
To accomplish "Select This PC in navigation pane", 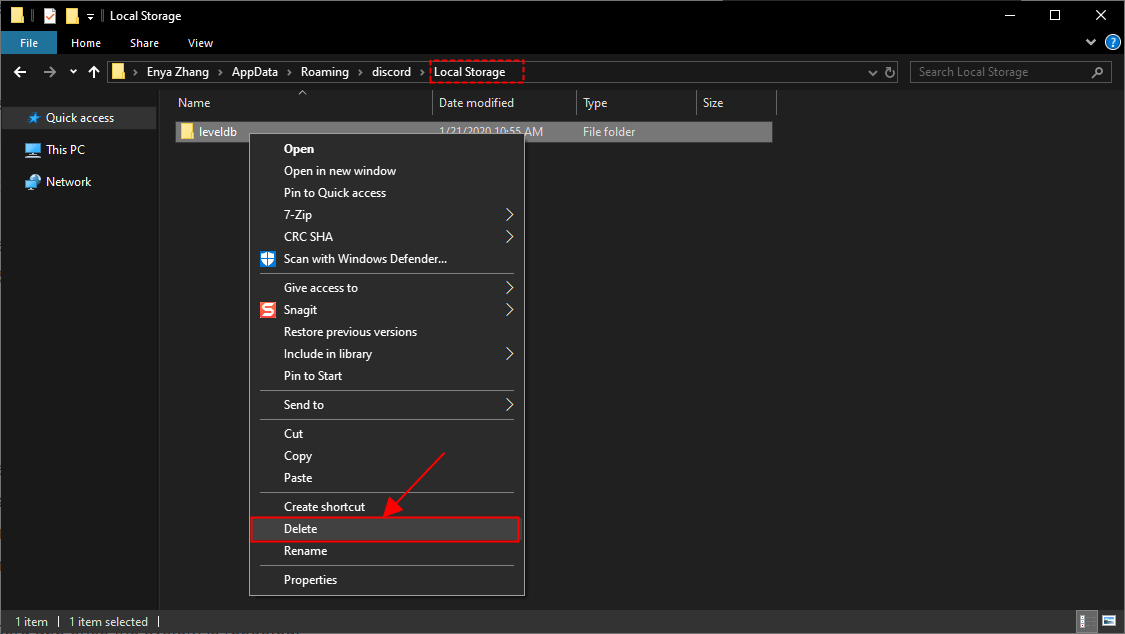I will [x=65, y=150].
